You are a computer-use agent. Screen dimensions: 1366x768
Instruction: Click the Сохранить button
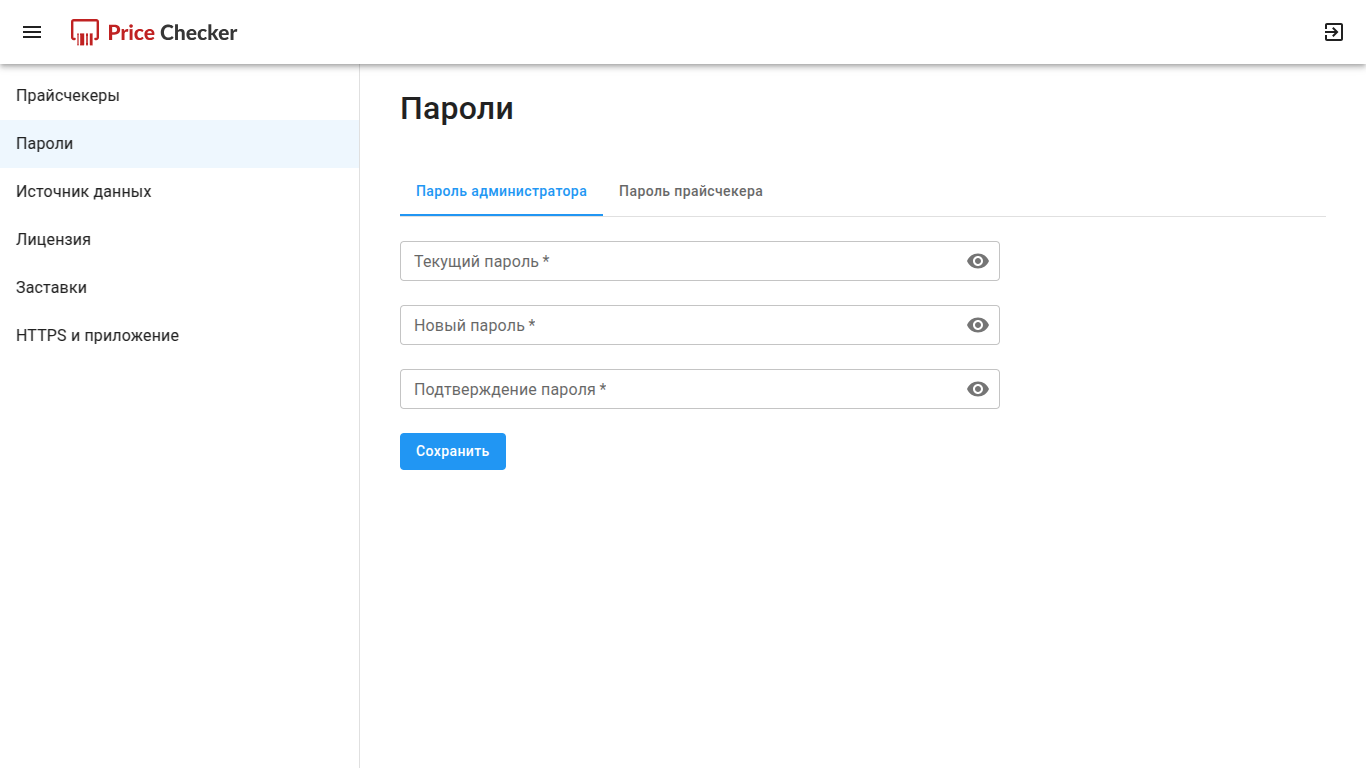[x=453, y=451]
